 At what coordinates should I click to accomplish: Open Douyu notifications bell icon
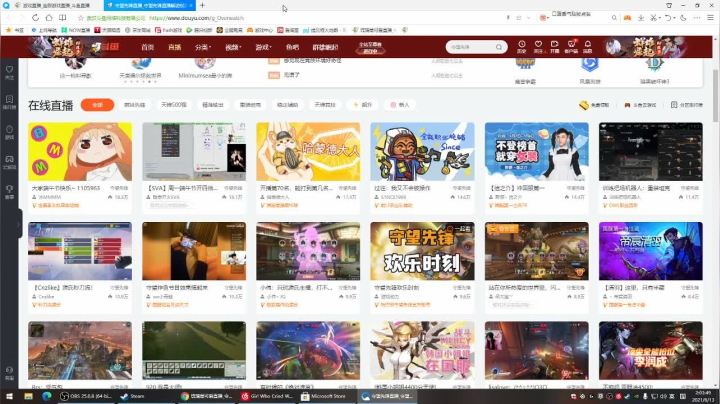(x=588, y=46)
